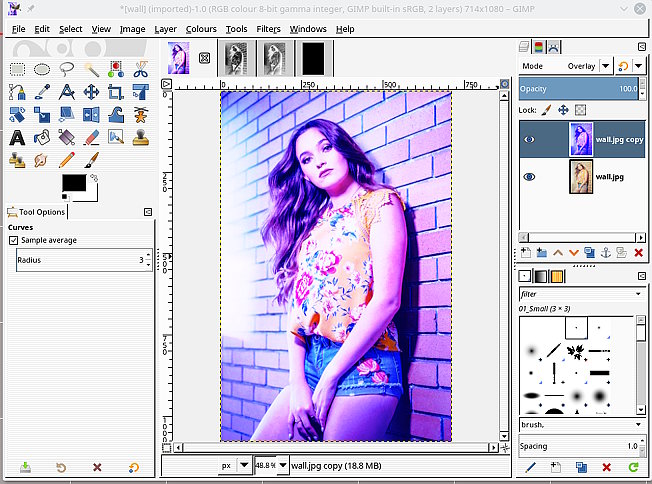Toggle zoom-on-window-resize button at ruler corner
Viewport: 652px width, 484px height.
504,84
